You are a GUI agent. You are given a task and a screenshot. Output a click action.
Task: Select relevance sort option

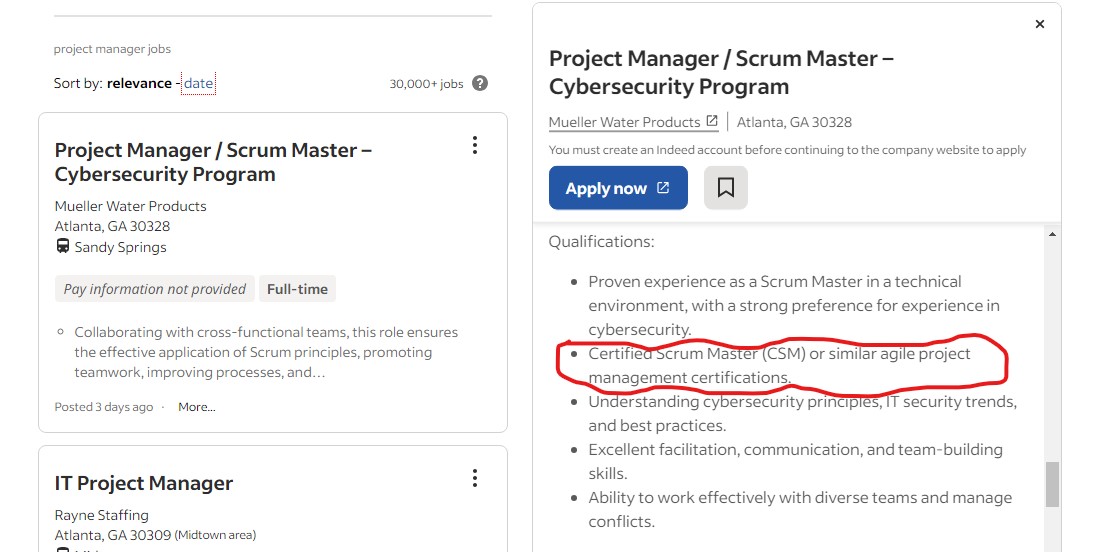(139, 83)
